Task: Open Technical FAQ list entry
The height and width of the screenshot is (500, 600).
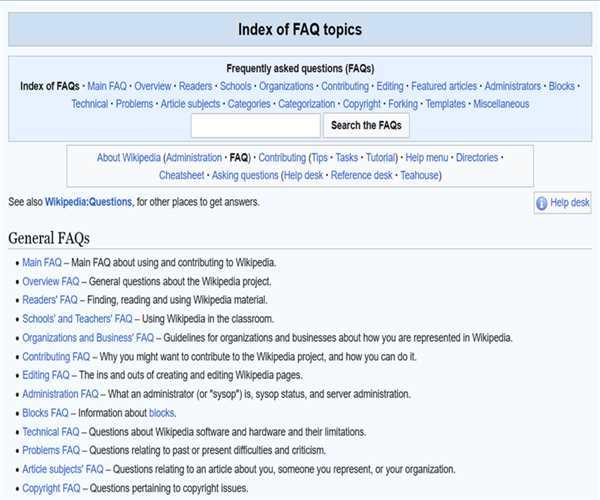Action: 51,432
